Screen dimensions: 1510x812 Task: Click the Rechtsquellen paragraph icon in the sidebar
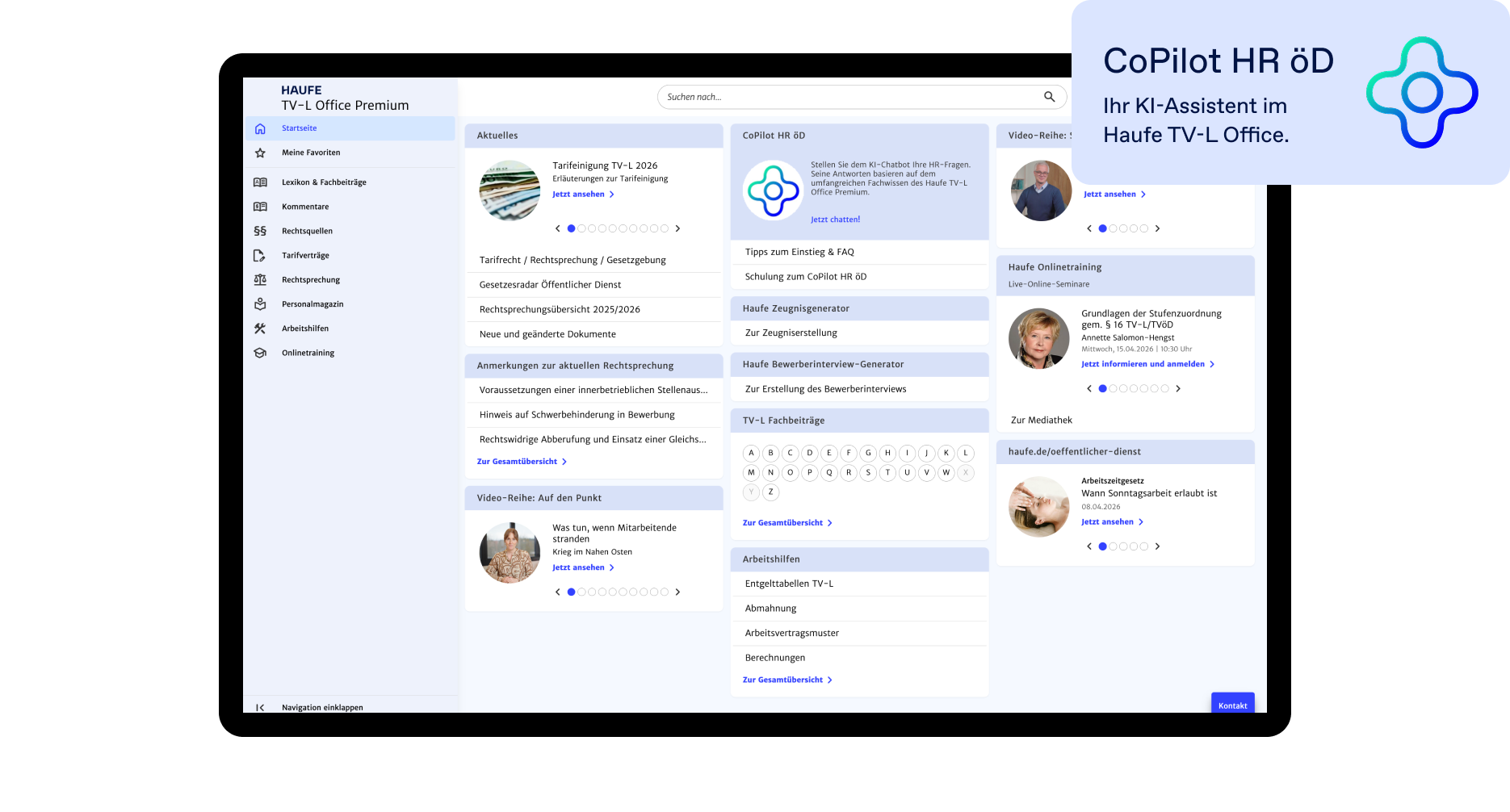point(259,231)
